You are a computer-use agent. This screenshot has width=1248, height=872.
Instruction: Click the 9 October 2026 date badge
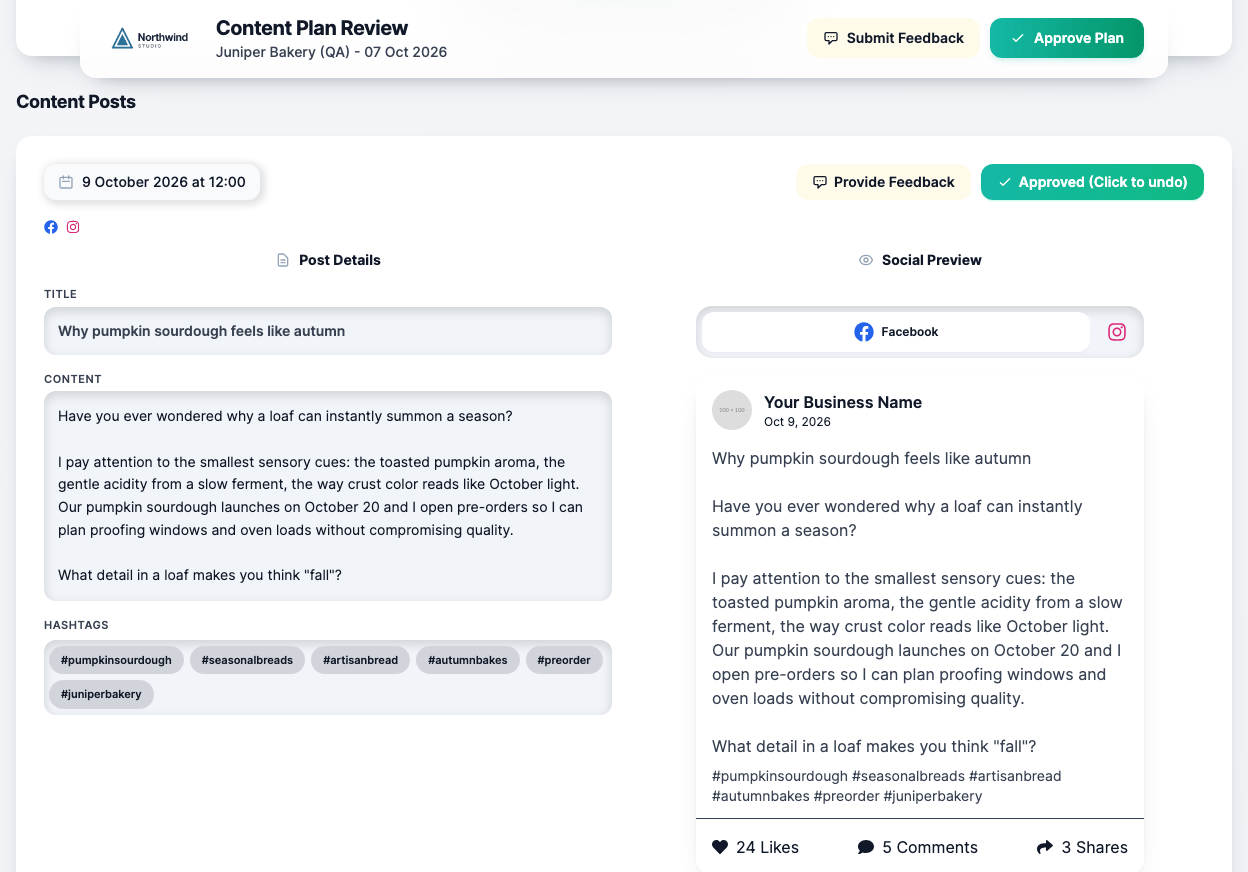(152, 182)
